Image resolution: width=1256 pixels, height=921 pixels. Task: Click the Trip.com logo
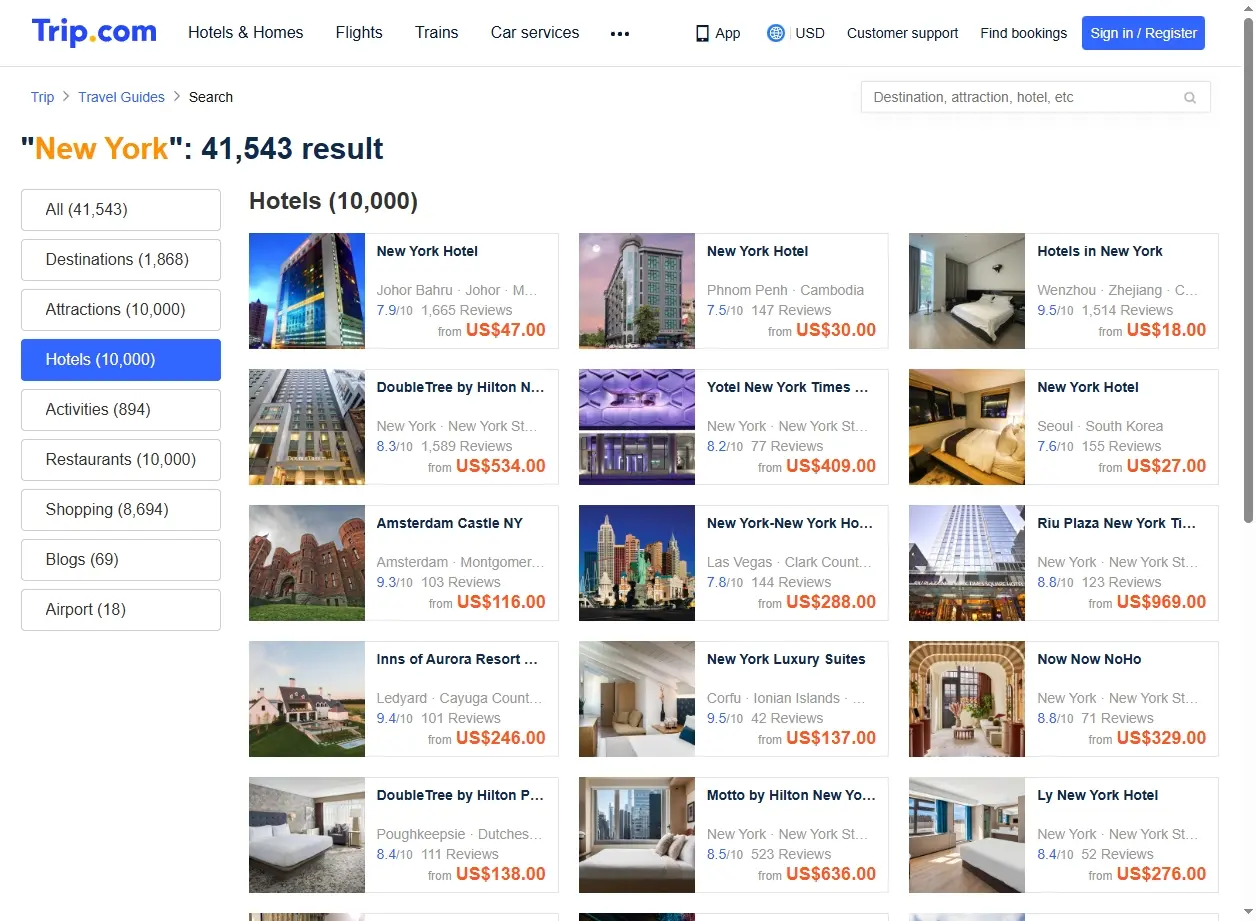tap(94, 32)
